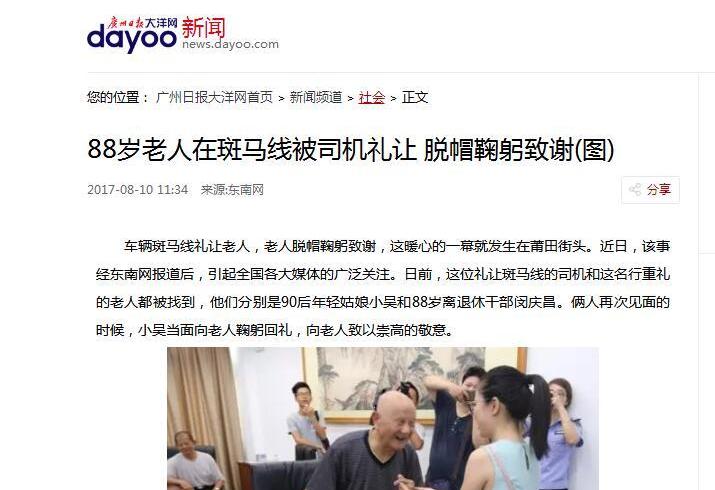Image resolution: width=715 pixels, height=490 pixels.
Task: Open the underlined 社会 section link
Action: click(372, 97)
